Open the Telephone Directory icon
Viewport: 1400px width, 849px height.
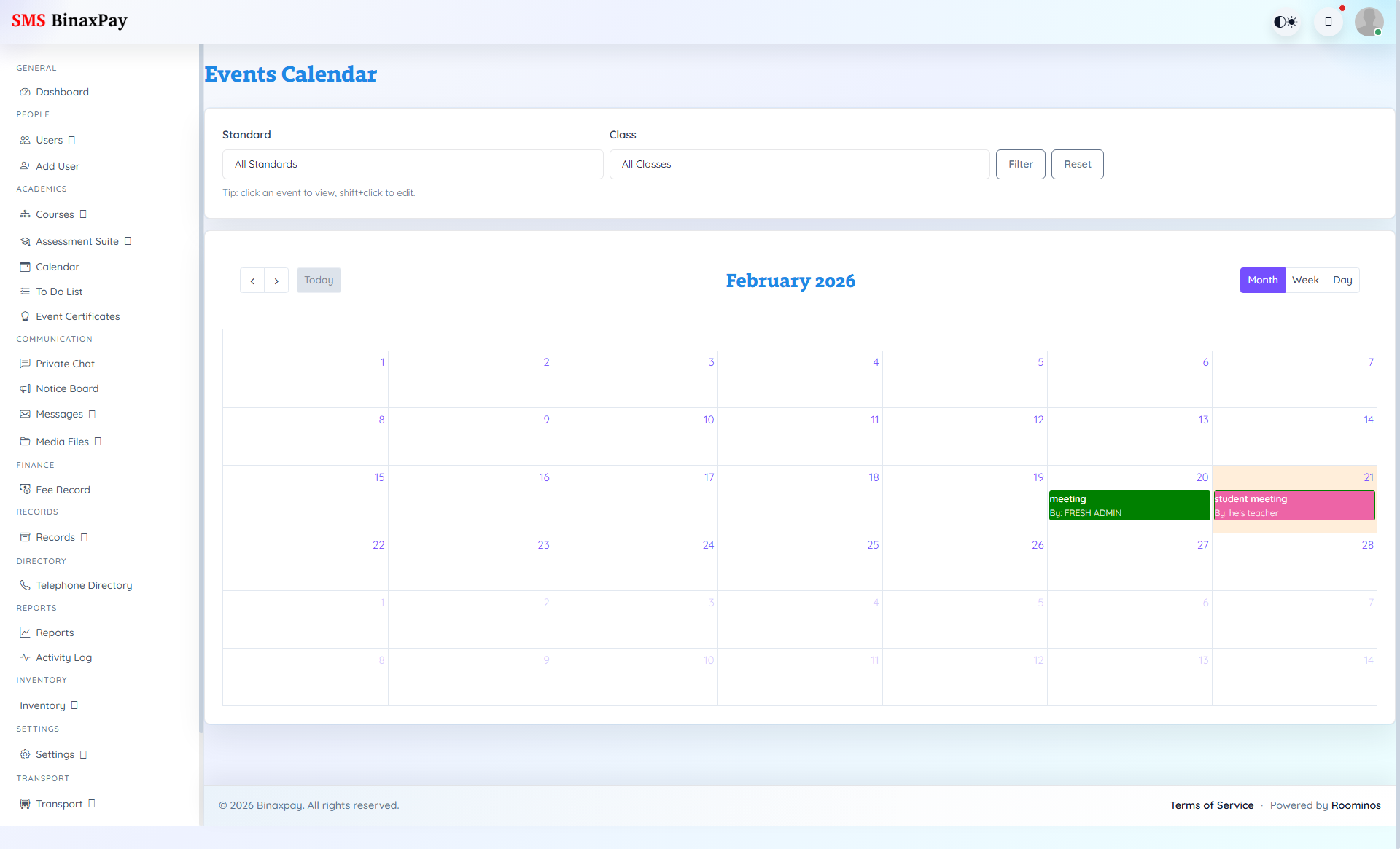click(x=26, y=585)
